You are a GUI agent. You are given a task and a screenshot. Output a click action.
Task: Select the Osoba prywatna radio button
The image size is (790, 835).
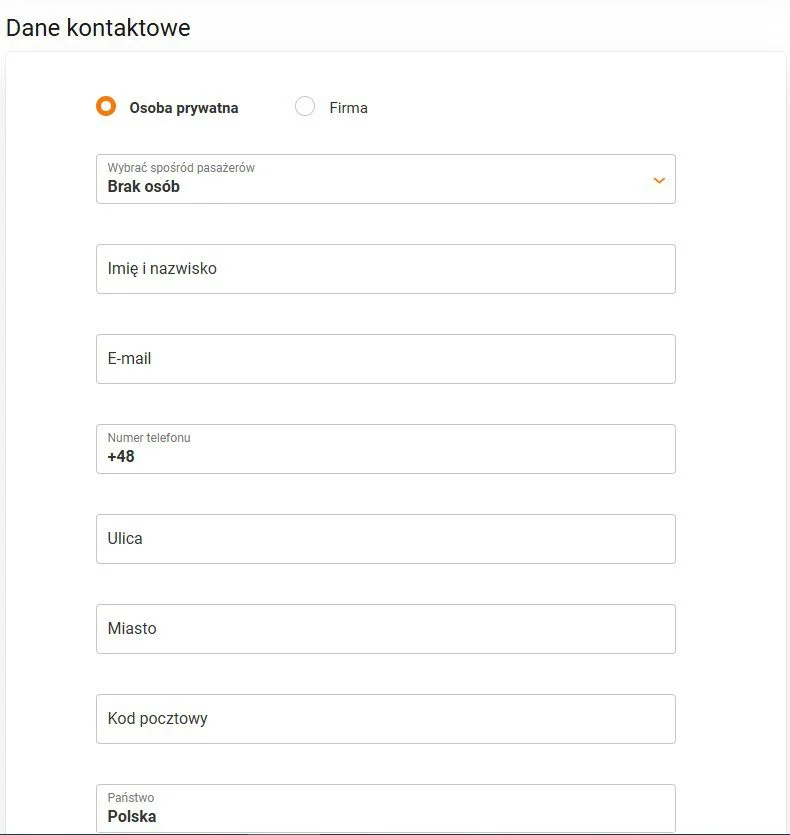[106, 107]
